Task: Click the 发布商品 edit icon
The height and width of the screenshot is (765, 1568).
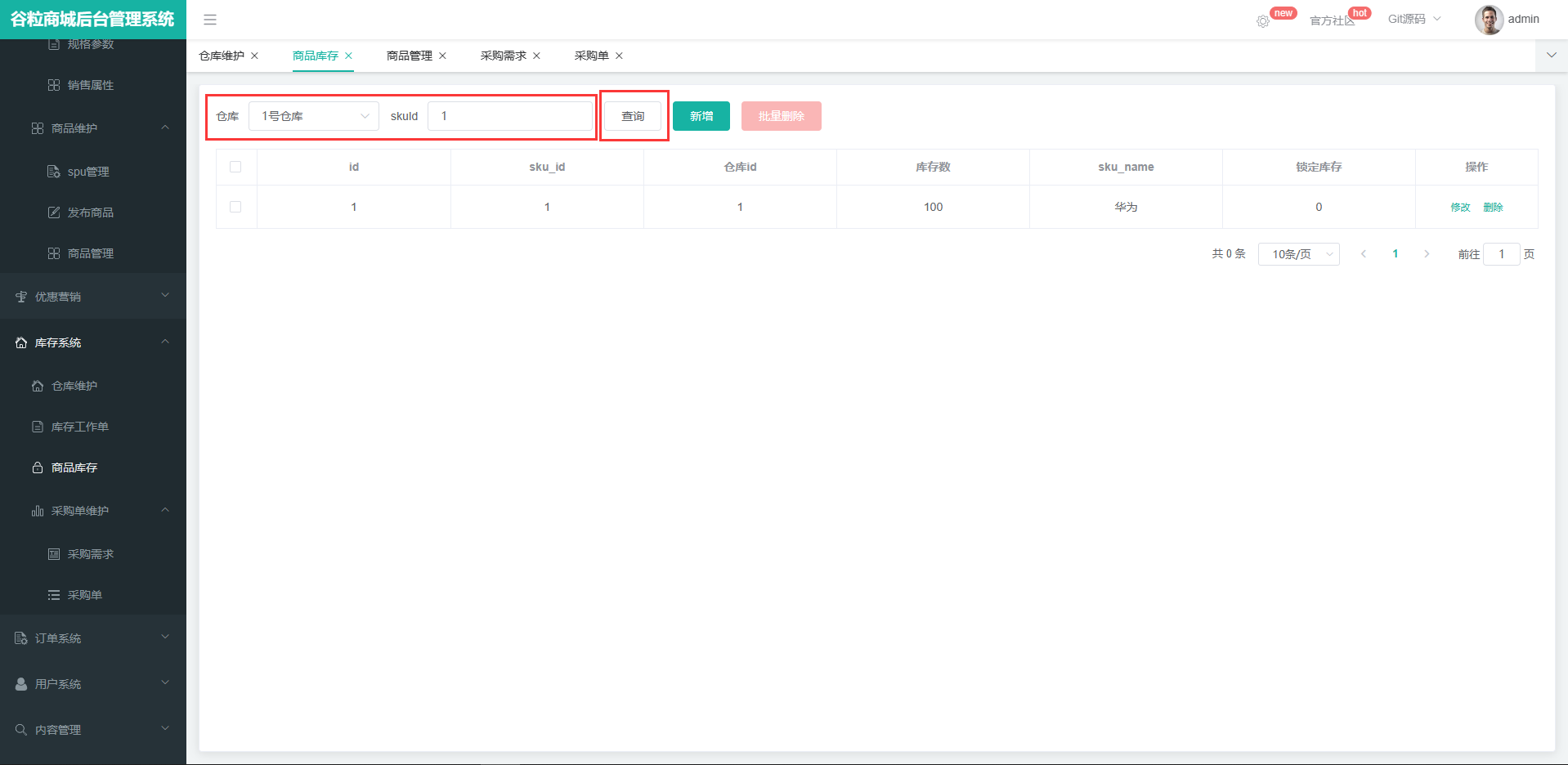Action: tap(54, 212)
